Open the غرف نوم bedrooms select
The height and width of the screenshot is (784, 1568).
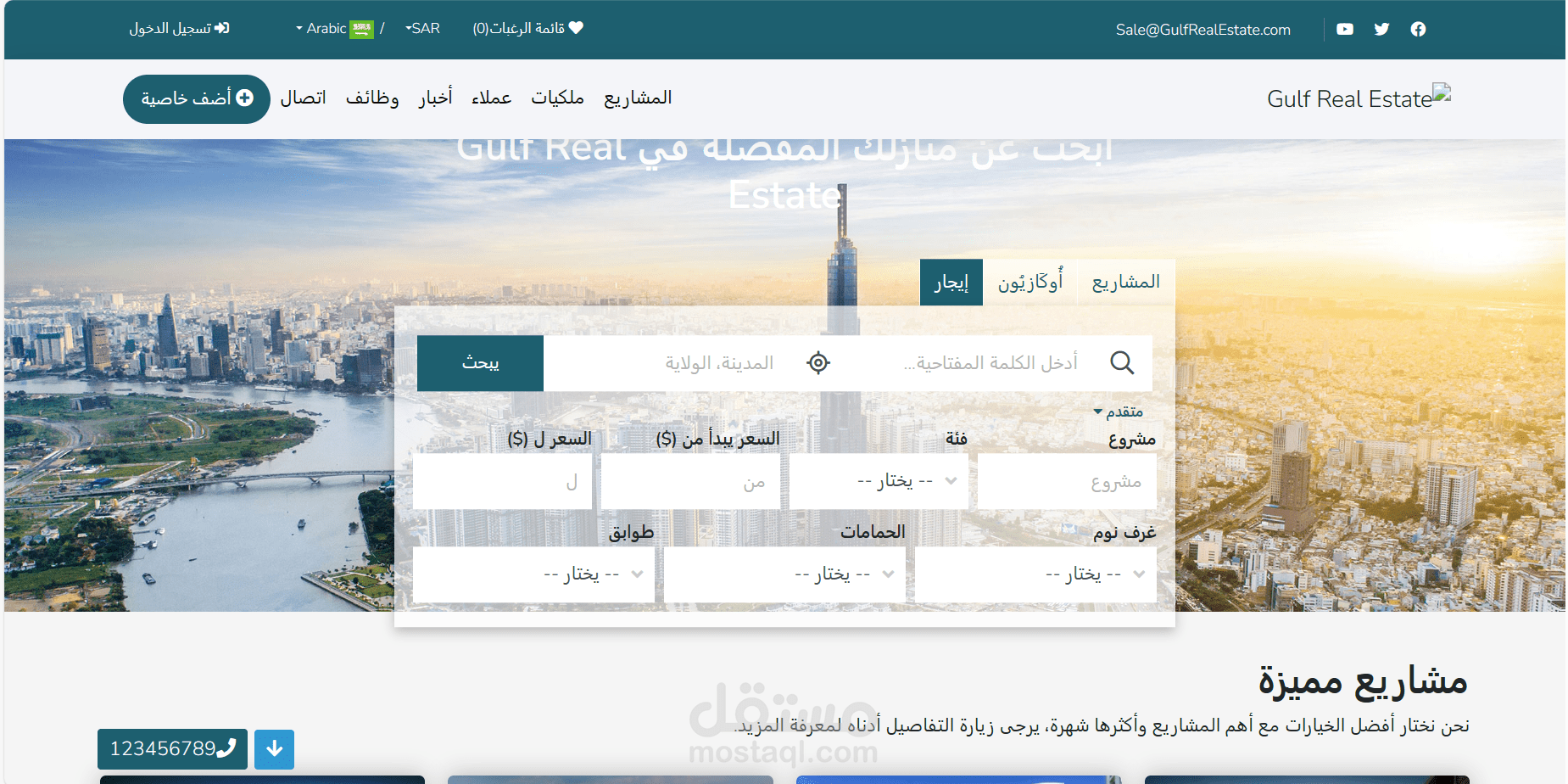click(x=1035, y=574)
